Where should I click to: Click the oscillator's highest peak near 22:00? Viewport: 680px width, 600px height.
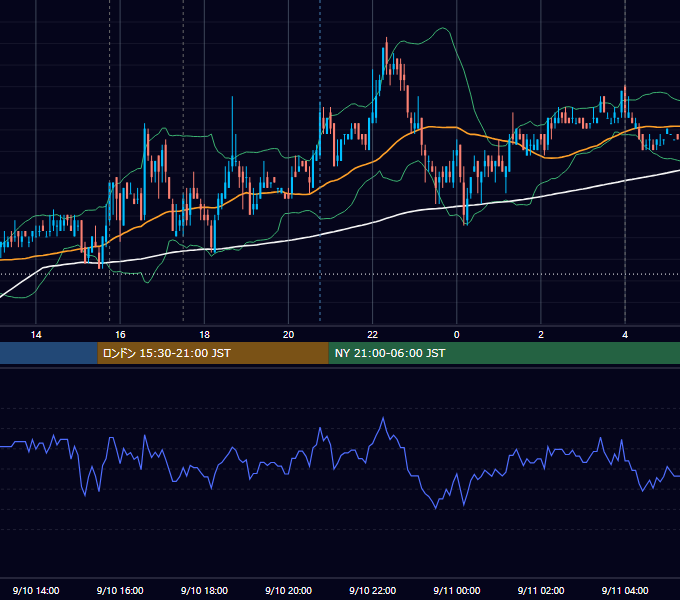(x=383, y=418)
